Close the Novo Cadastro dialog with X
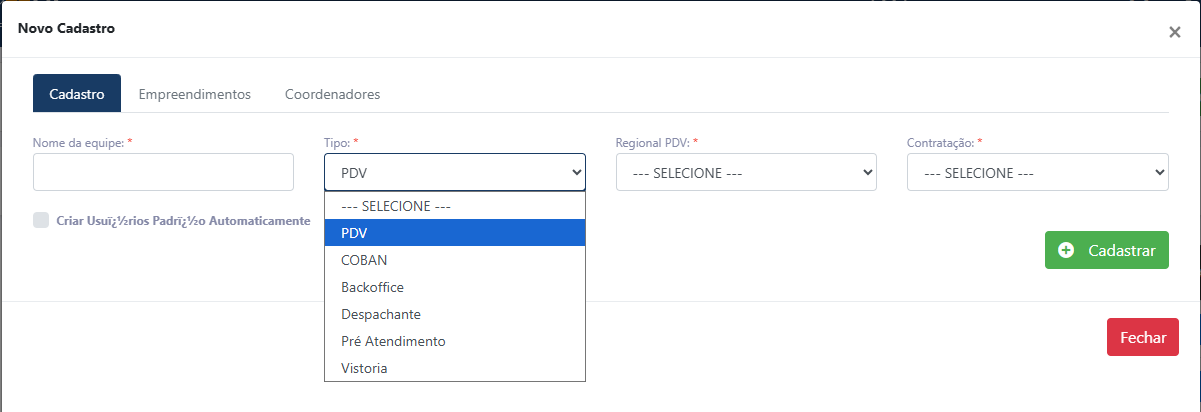 (x=1175, y=32)
